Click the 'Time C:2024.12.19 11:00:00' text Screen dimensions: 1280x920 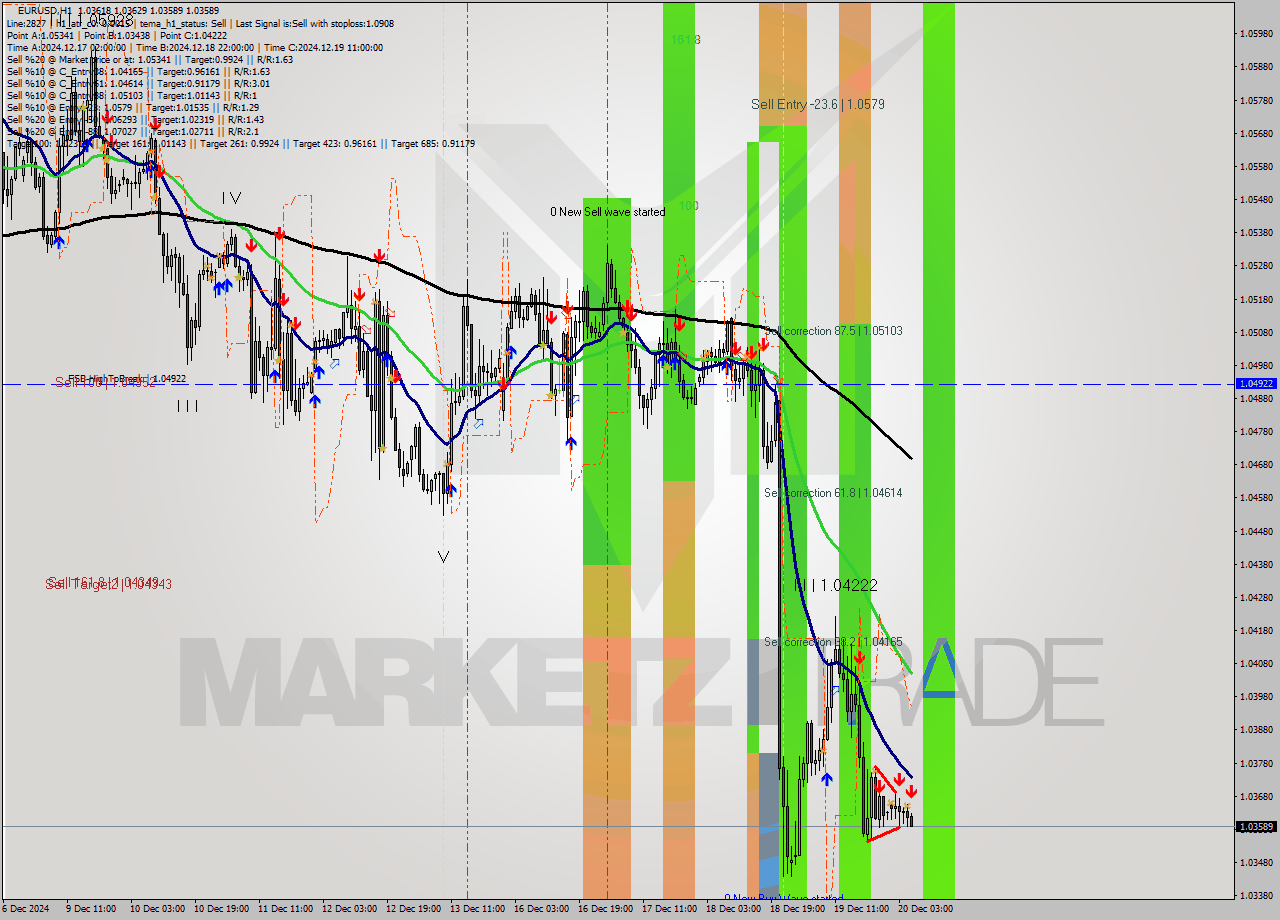pyautogui.click(x=325, y=47)
